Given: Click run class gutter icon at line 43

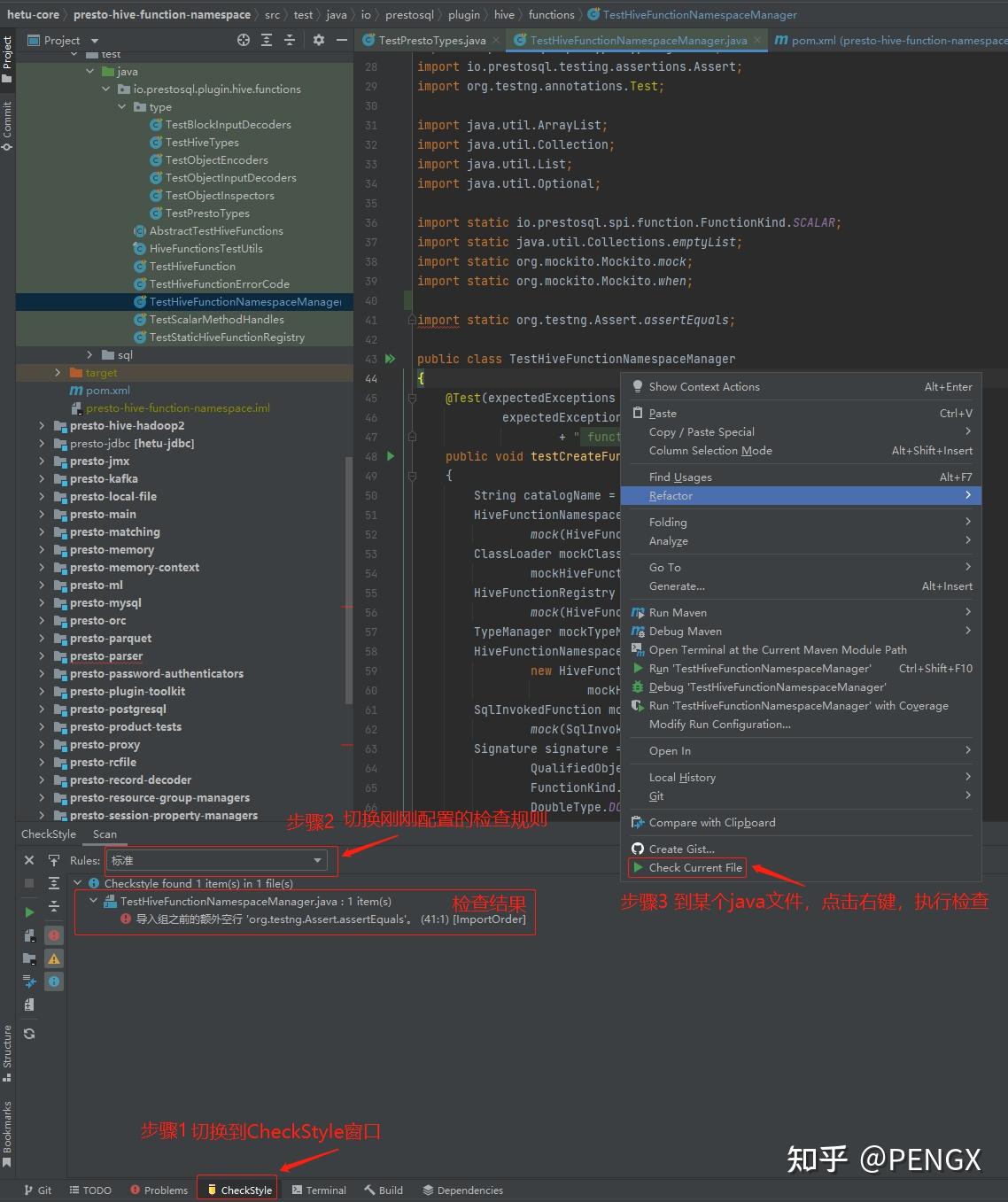Looking at the screenshot, I should pyautogui.click(x=390, y=359).
